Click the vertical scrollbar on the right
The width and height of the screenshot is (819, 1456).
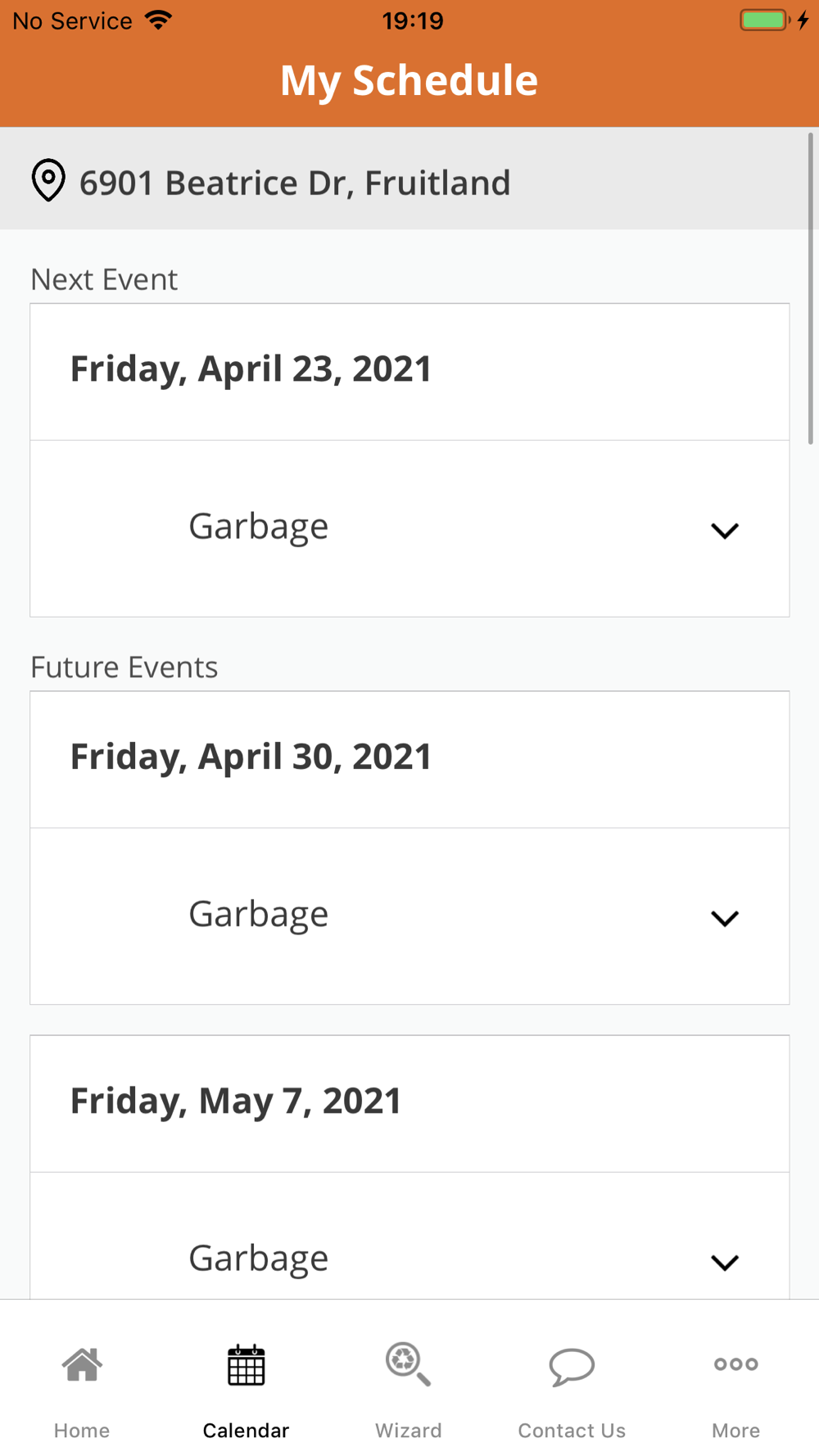pyautogui.click(x=811, y=288)
